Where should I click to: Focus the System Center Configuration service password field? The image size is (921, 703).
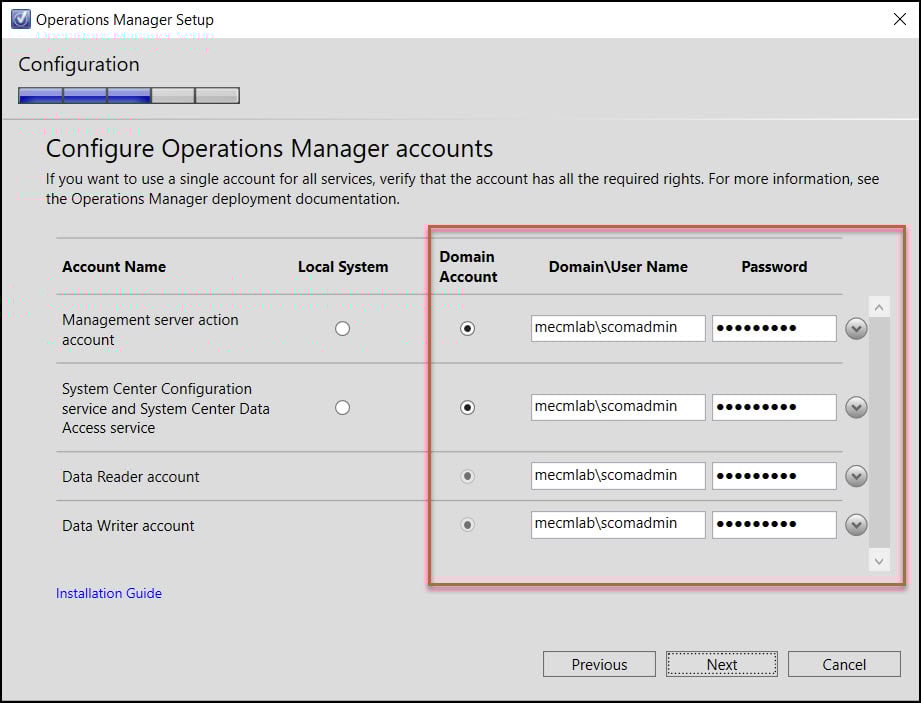click(774, 407)
